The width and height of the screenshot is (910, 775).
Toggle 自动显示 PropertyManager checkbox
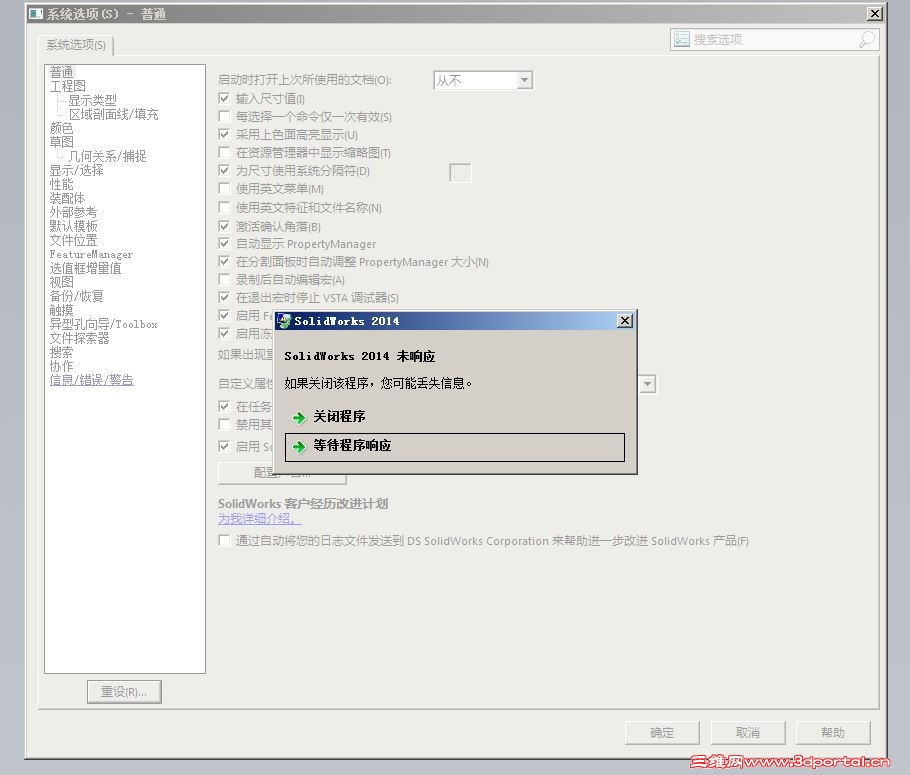pyautogui.click(x=224, y=243)
